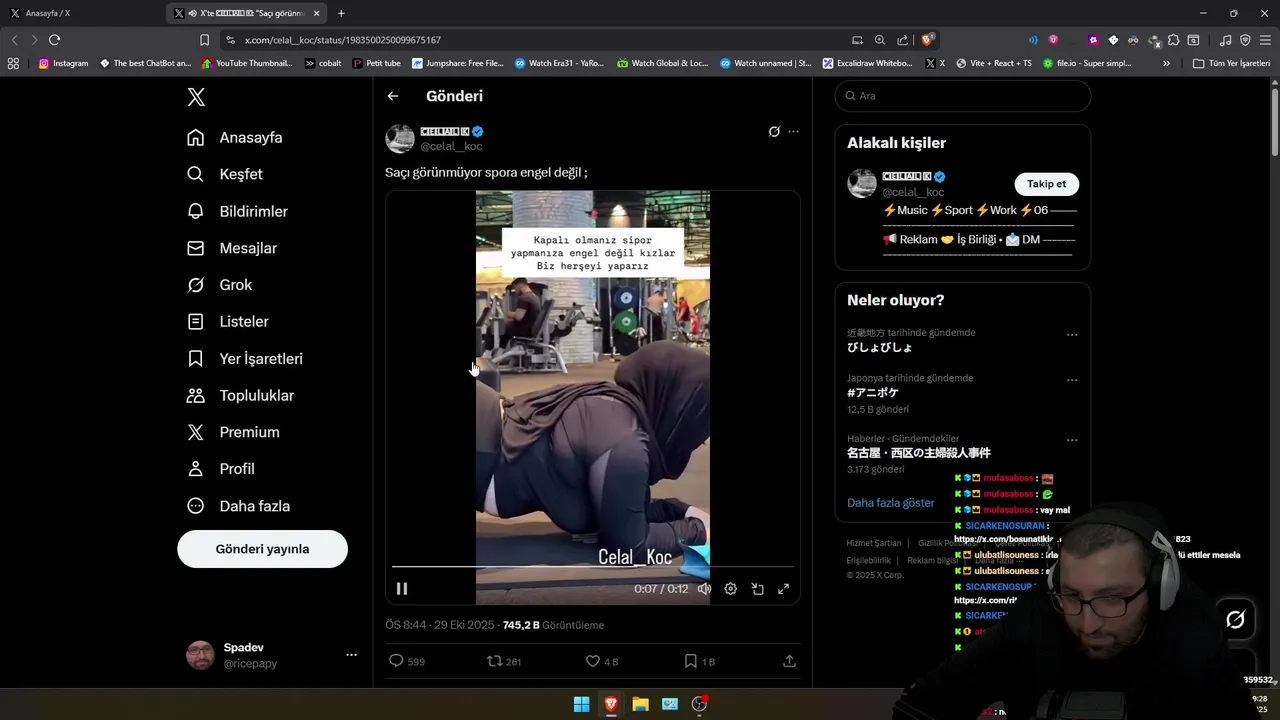Mute the video volume
The width and height of the screenshot is (1280, 720).
pos(704,589)
